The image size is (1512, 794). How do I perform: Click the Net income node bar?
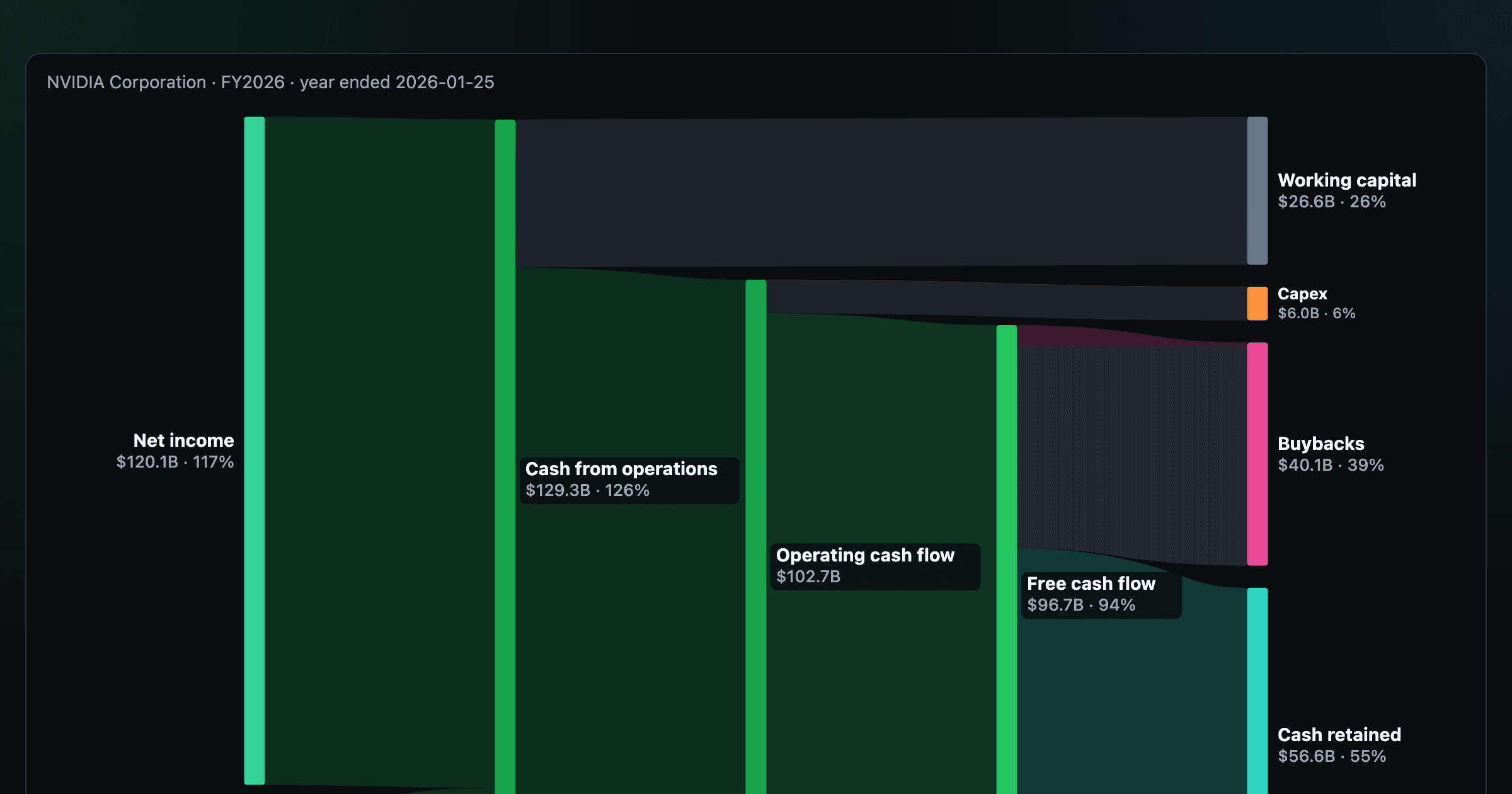255,451
